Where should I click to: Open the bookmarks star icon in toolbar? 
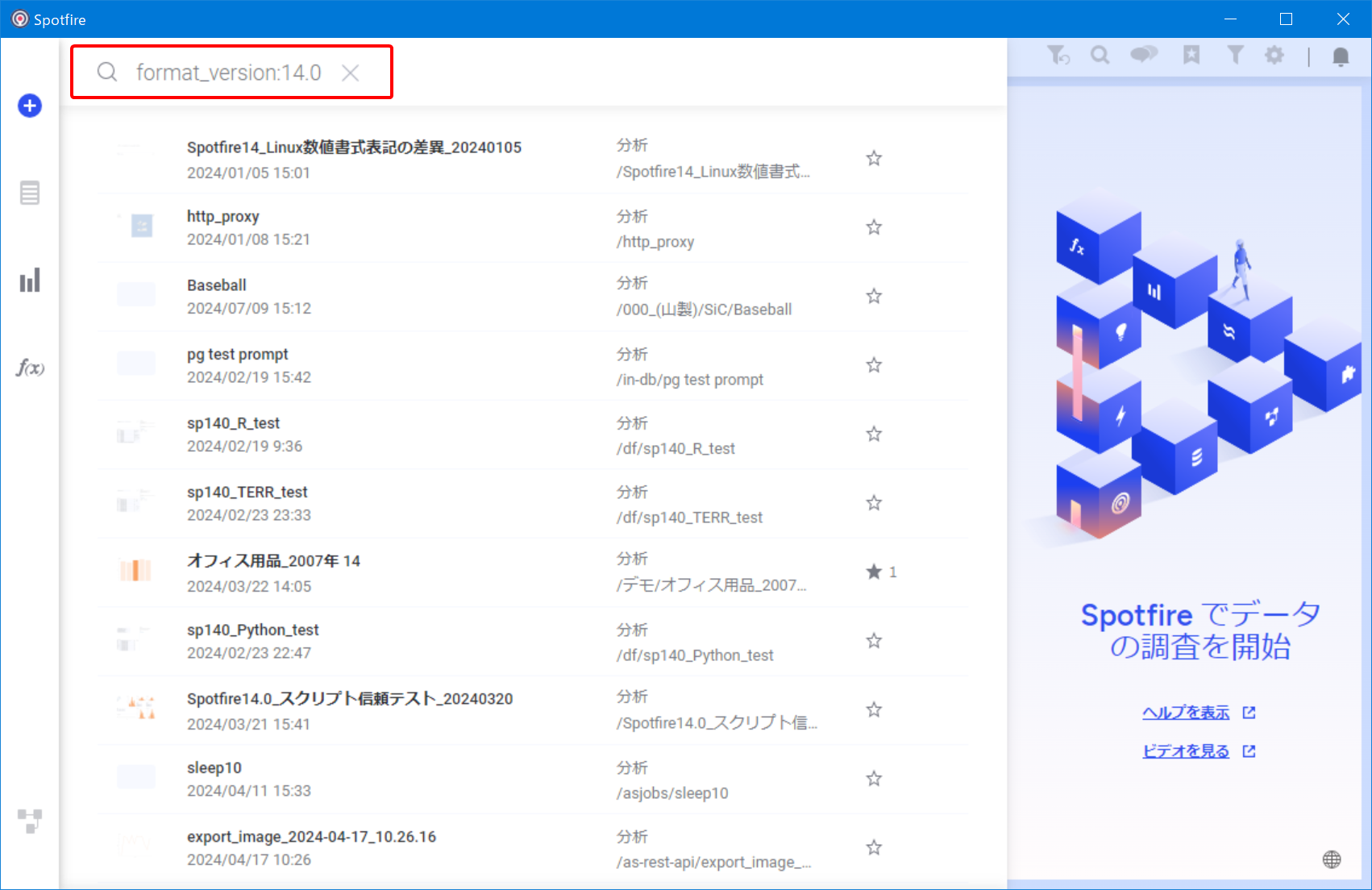coord(1191,55)
